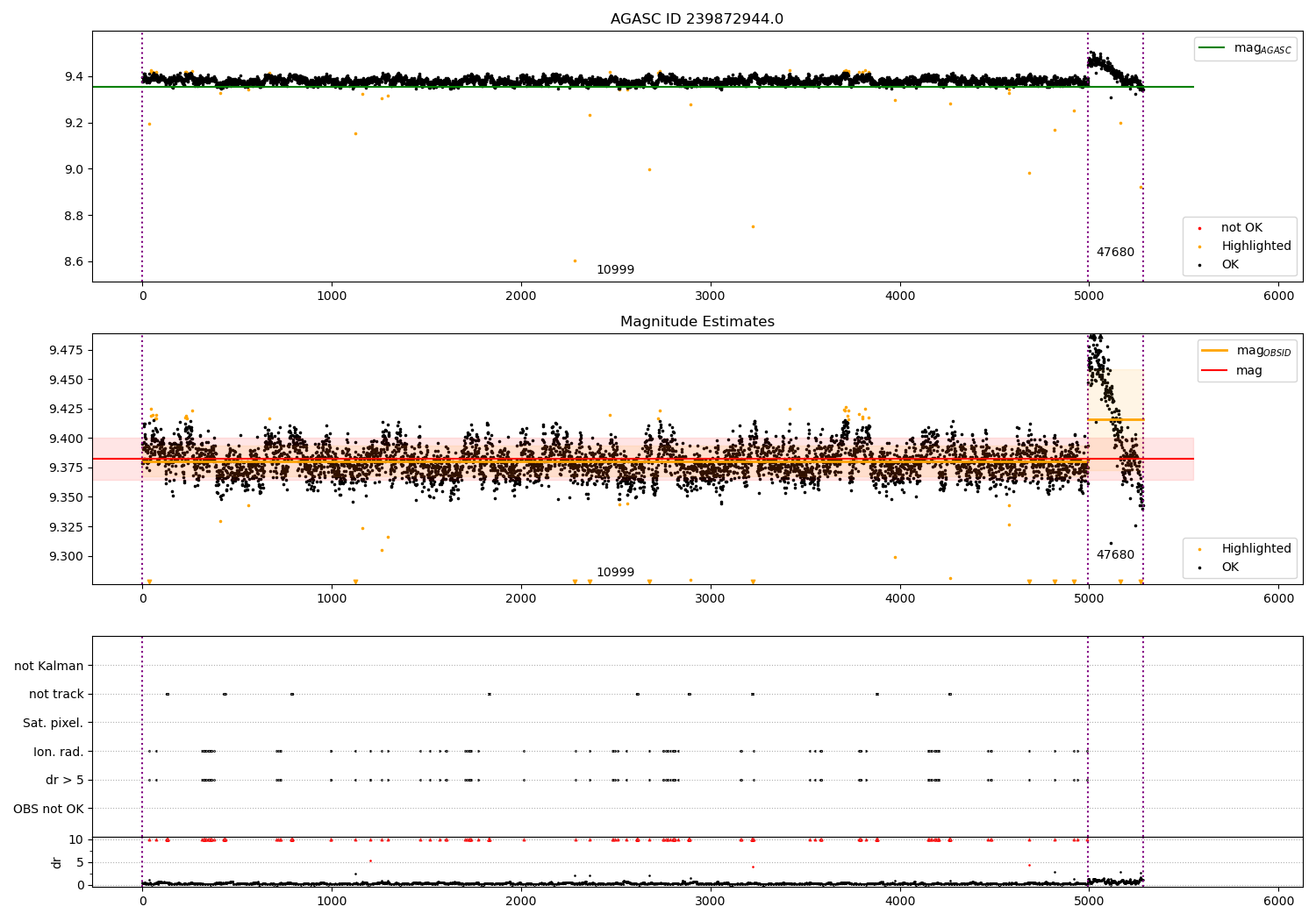The image size is (1316, 921).
Task: Click the 9.2 y-tick in top plot
Action: pos(75,124)
